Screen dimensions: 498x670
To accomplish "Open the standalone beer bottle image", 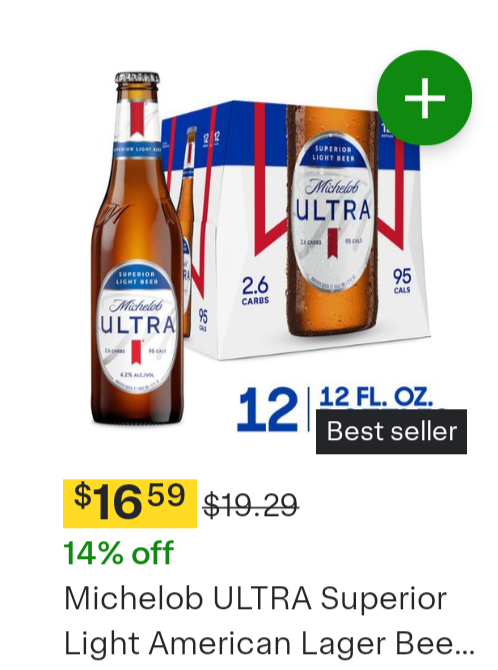I will click(137, 249).
